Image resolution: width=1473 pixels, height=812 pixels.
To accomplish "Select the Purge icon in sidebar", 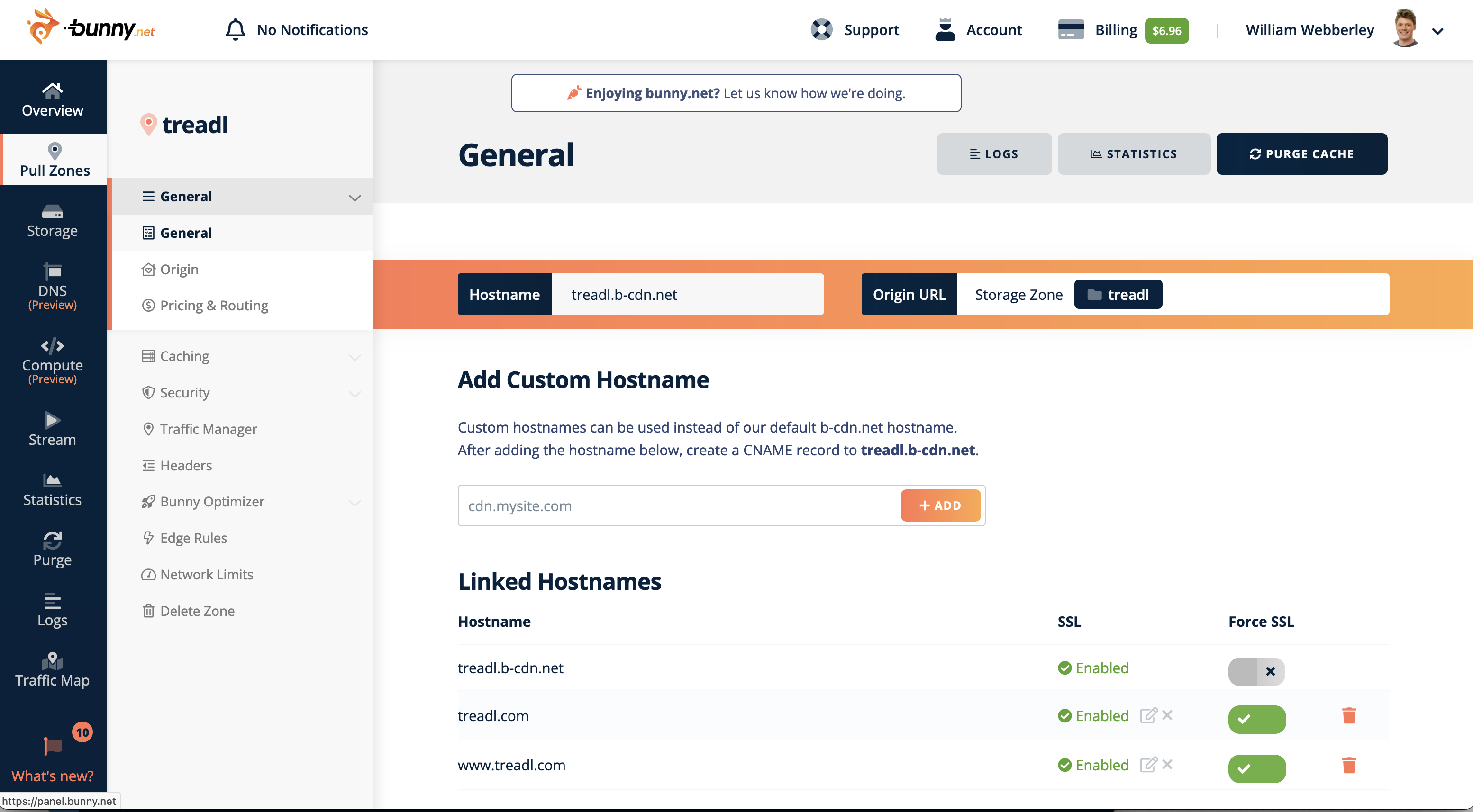I will coord(52,548).
